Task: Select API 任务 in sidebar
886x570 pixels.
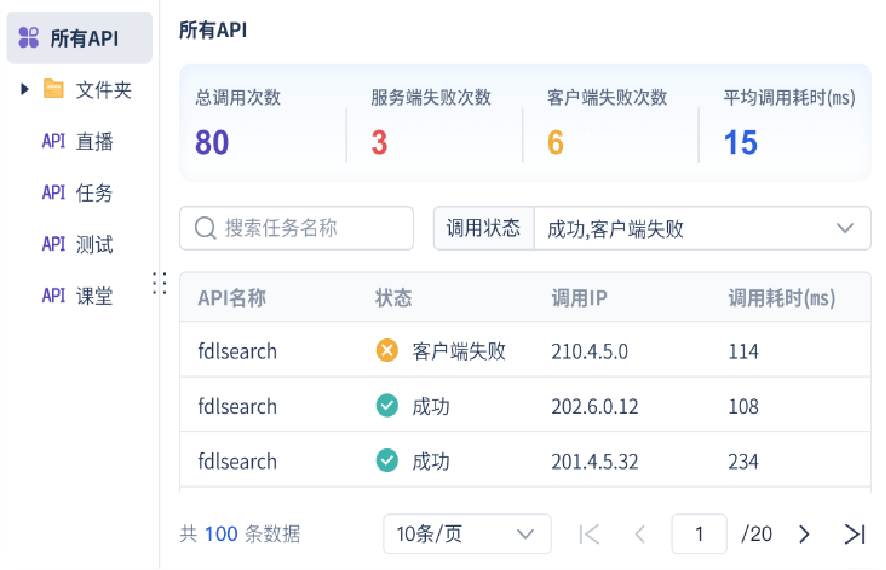Action: [x=77, y=193]
